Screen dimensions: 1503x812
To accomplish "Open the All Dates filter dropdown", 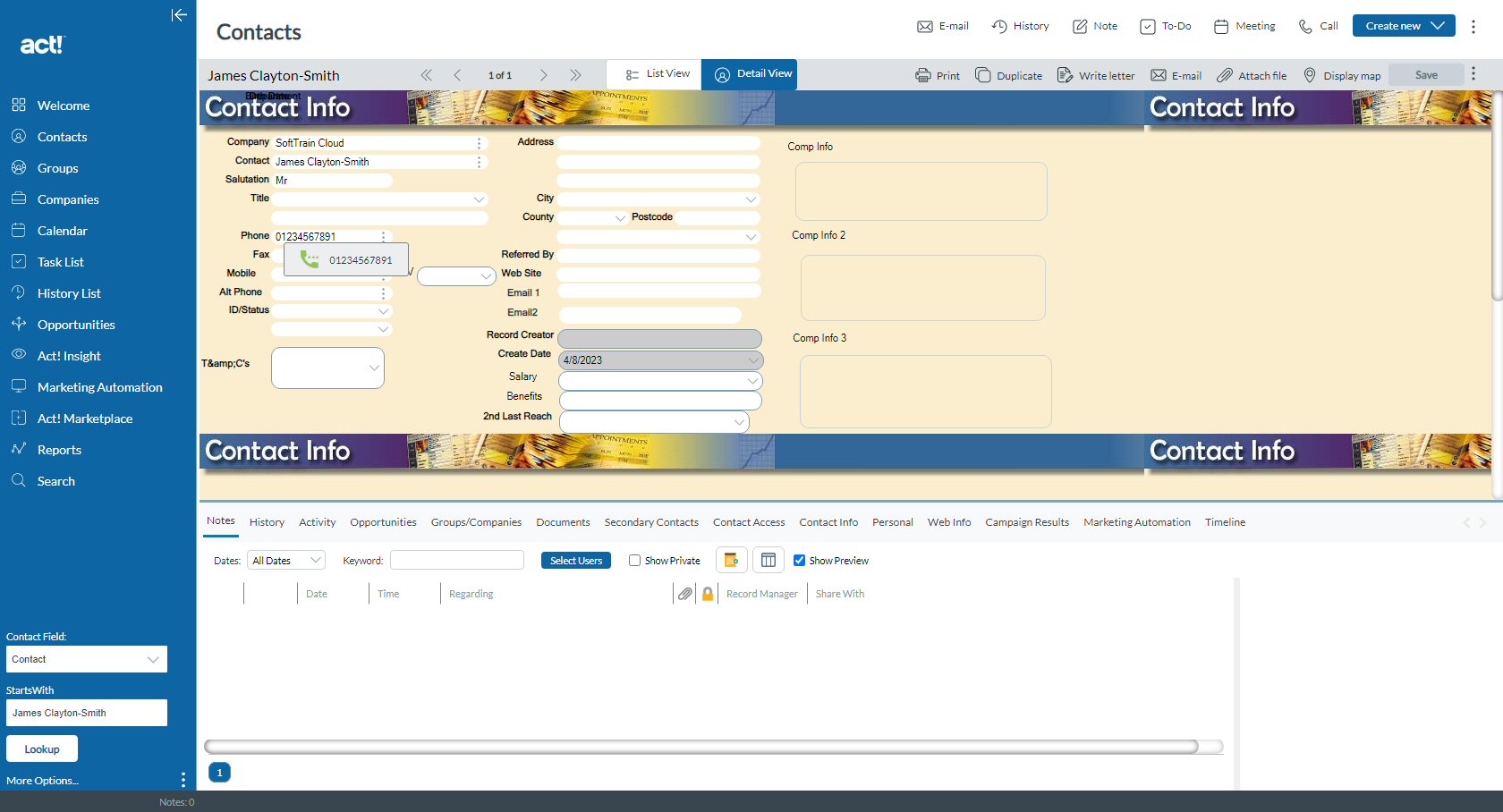I will 285,561.
